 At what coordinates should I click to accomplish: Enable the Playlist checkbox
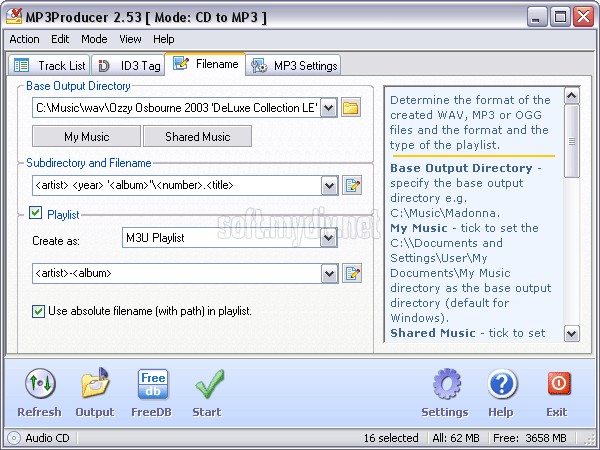(36, 212)
